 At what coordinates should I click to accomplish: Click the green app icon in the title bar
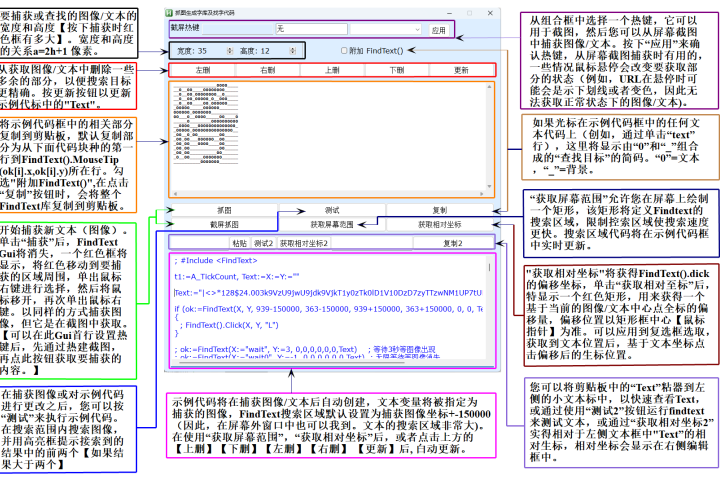tap(169, 13)
